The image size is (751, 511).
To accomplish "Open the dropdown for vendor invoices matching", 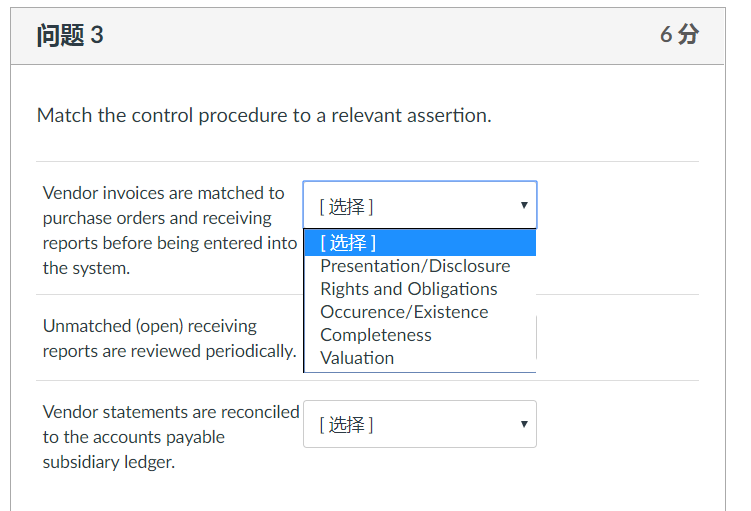I will (x=420, y=205).
